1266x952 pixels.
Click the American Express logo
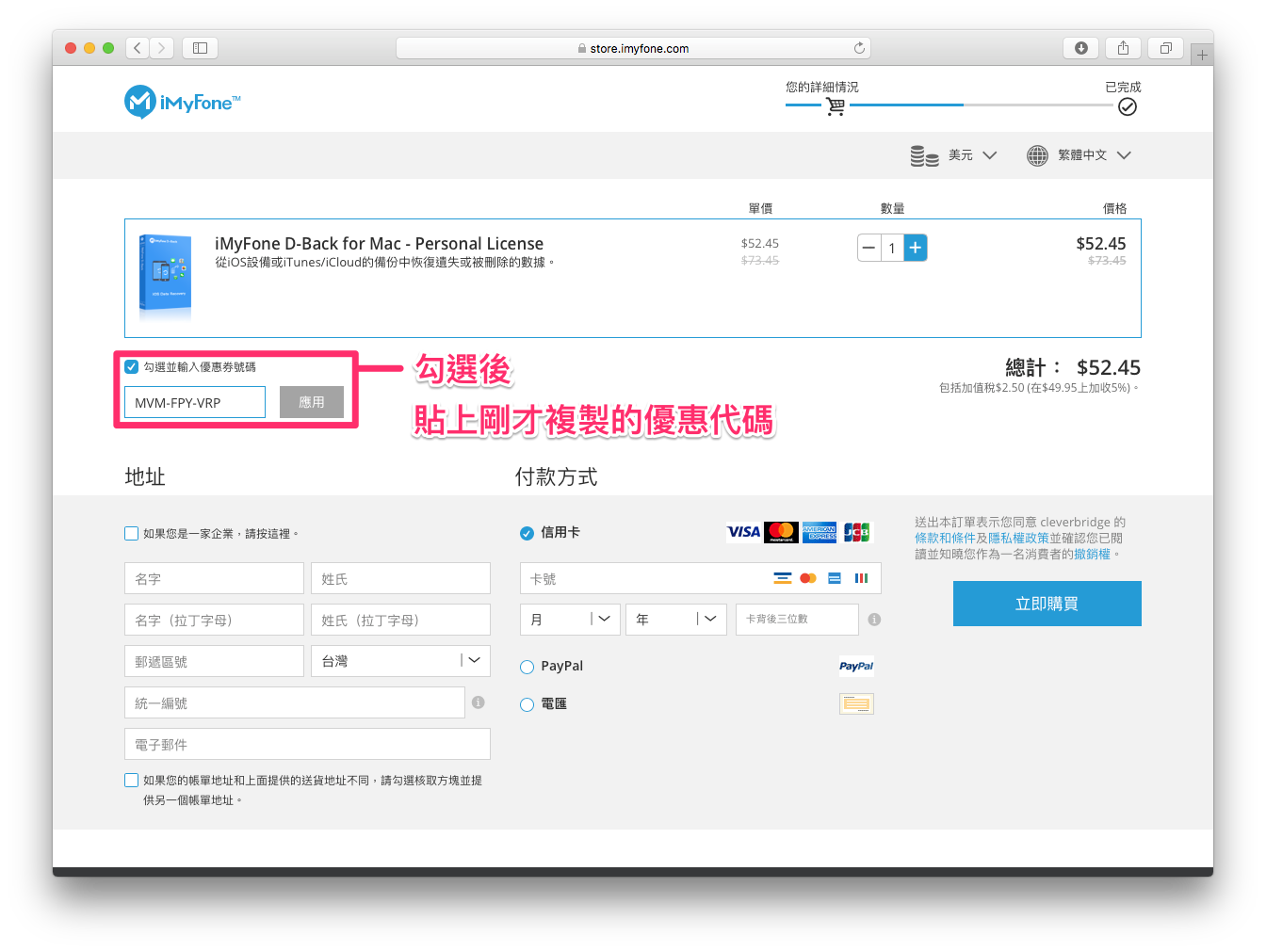pyautogui.click(x=820, y=532)
